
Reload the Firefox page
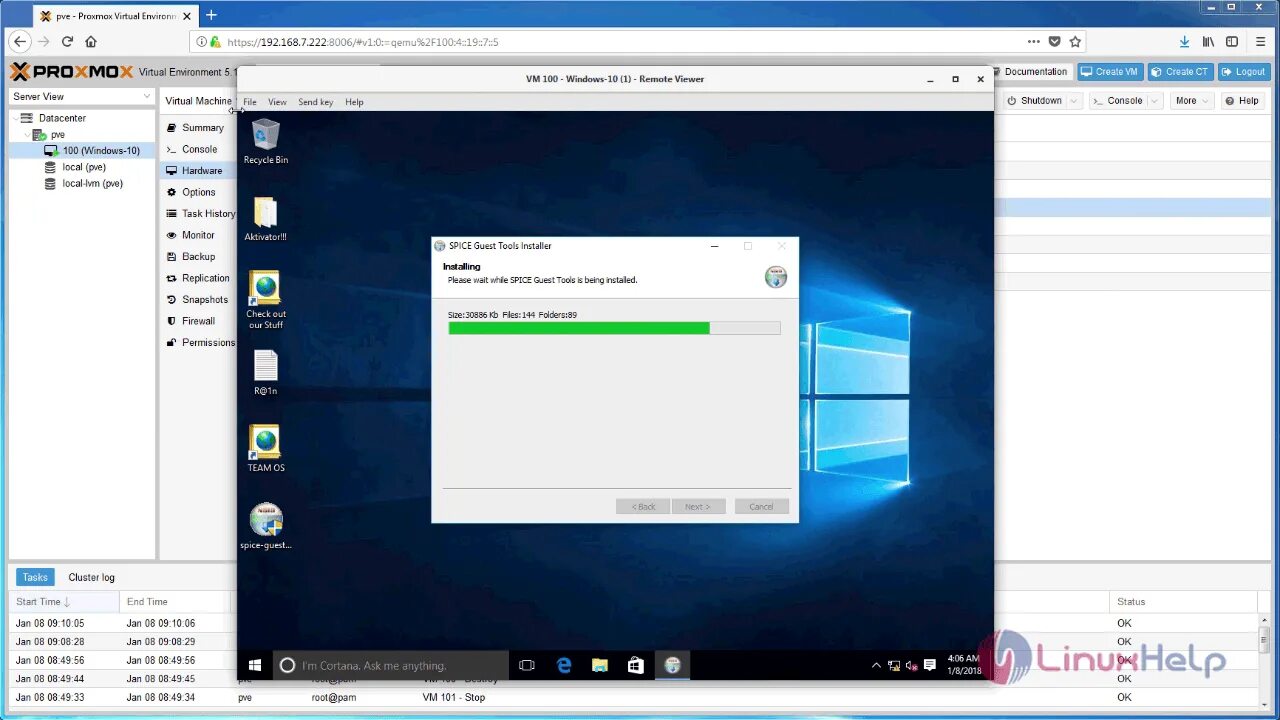pyautogui.click(x=67, y=42)
